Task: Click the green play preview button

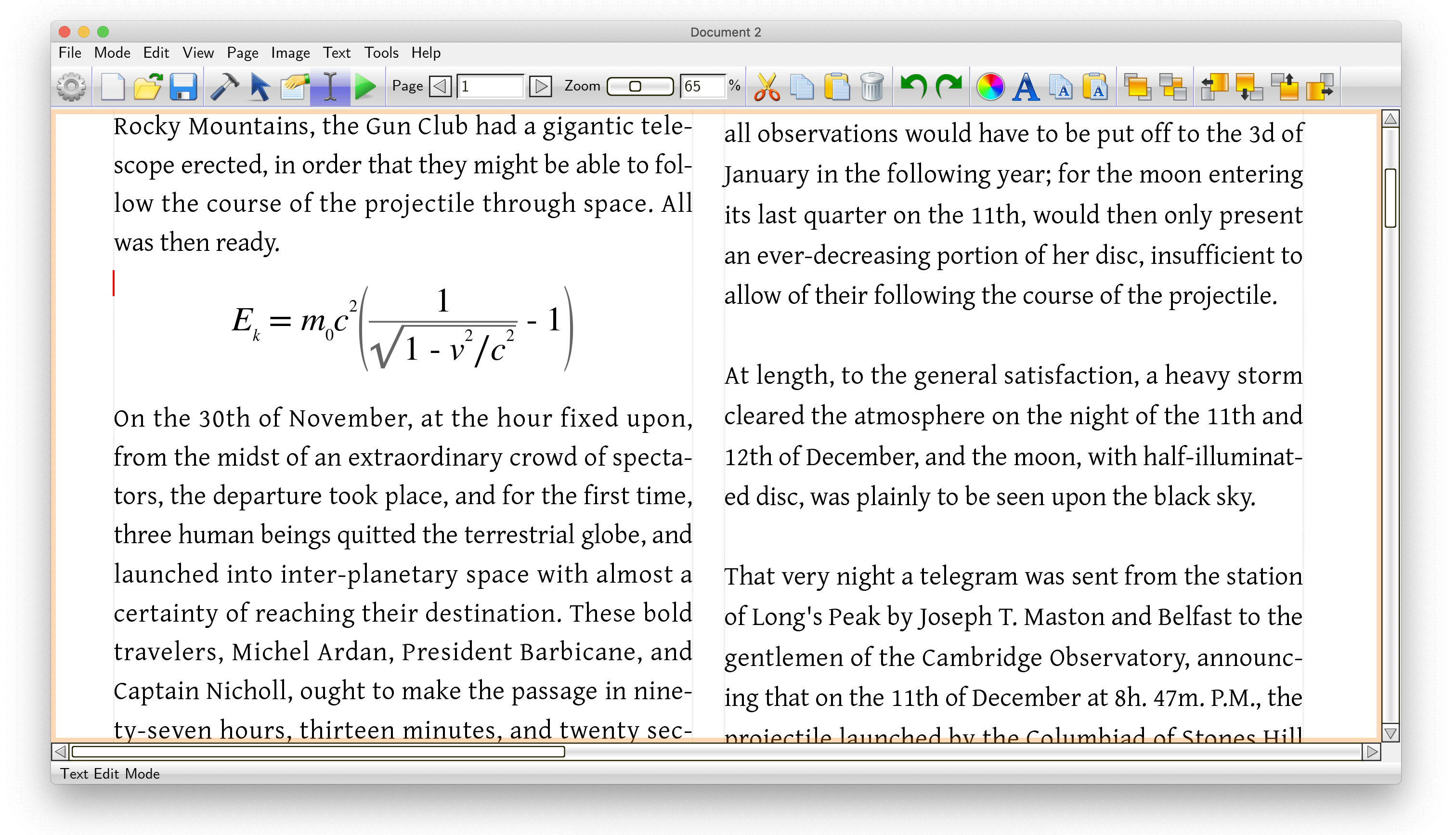Action: tap(365, 87)
